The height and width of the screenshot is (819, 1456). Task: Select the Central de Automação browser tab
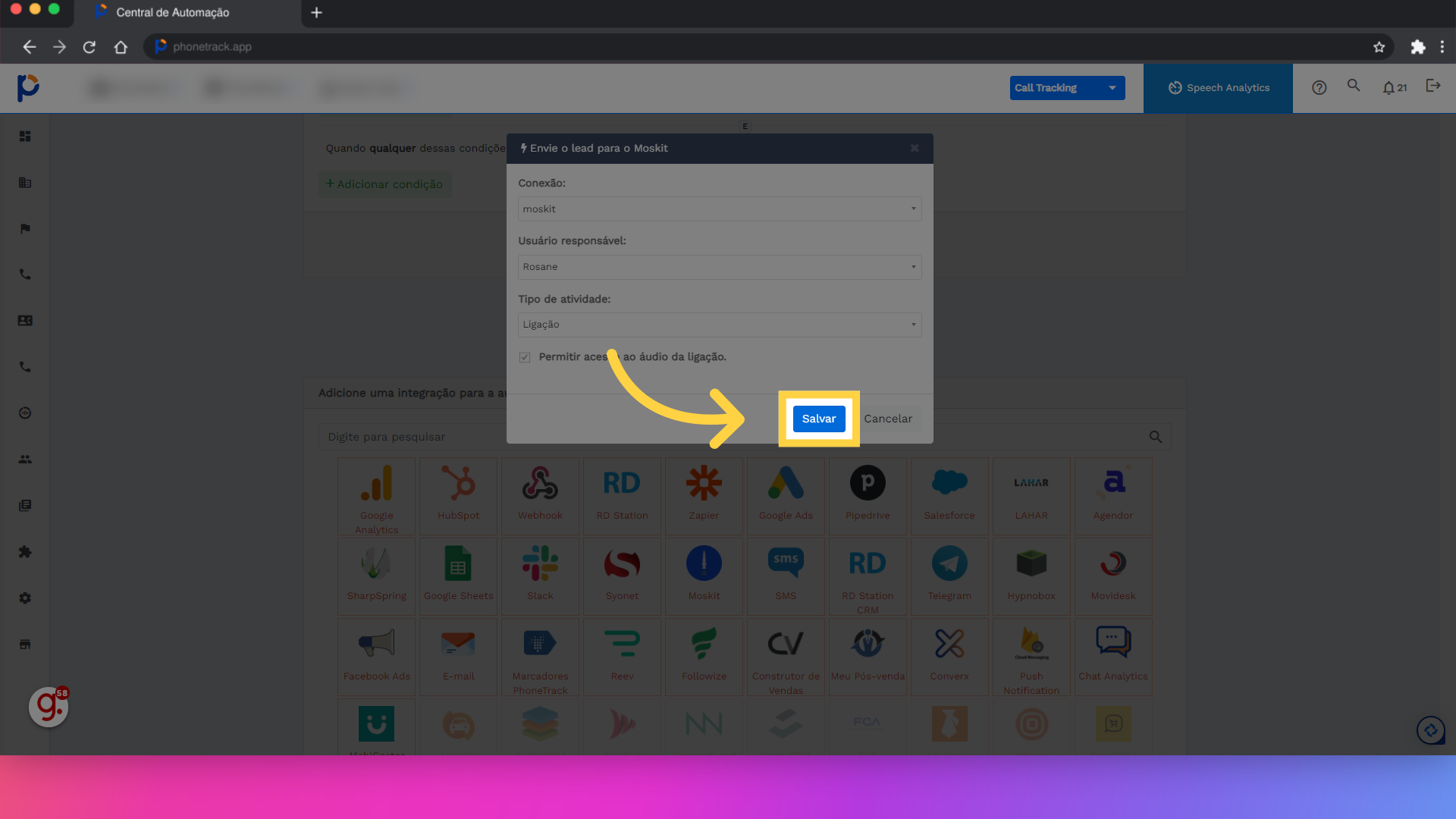click(188, 13)
